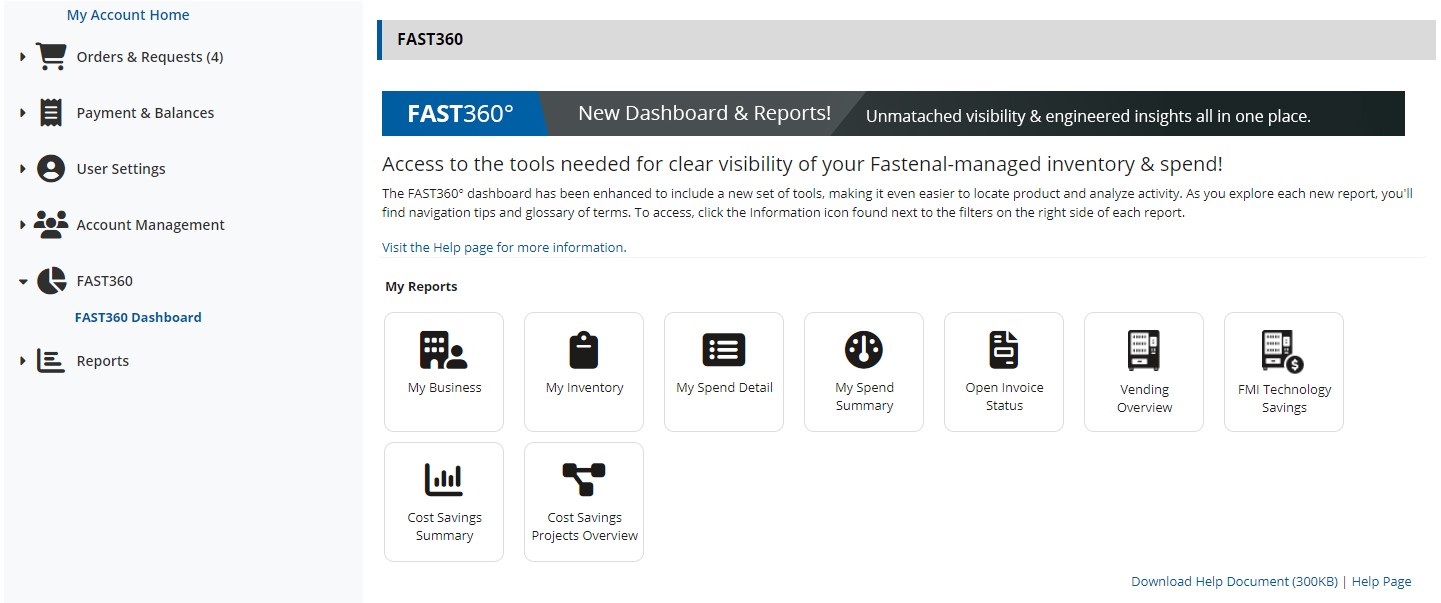The image size is (1441, 603).
Task: Open the Cost Savings Projects Overview report
Action: click(x=583, y=501)
